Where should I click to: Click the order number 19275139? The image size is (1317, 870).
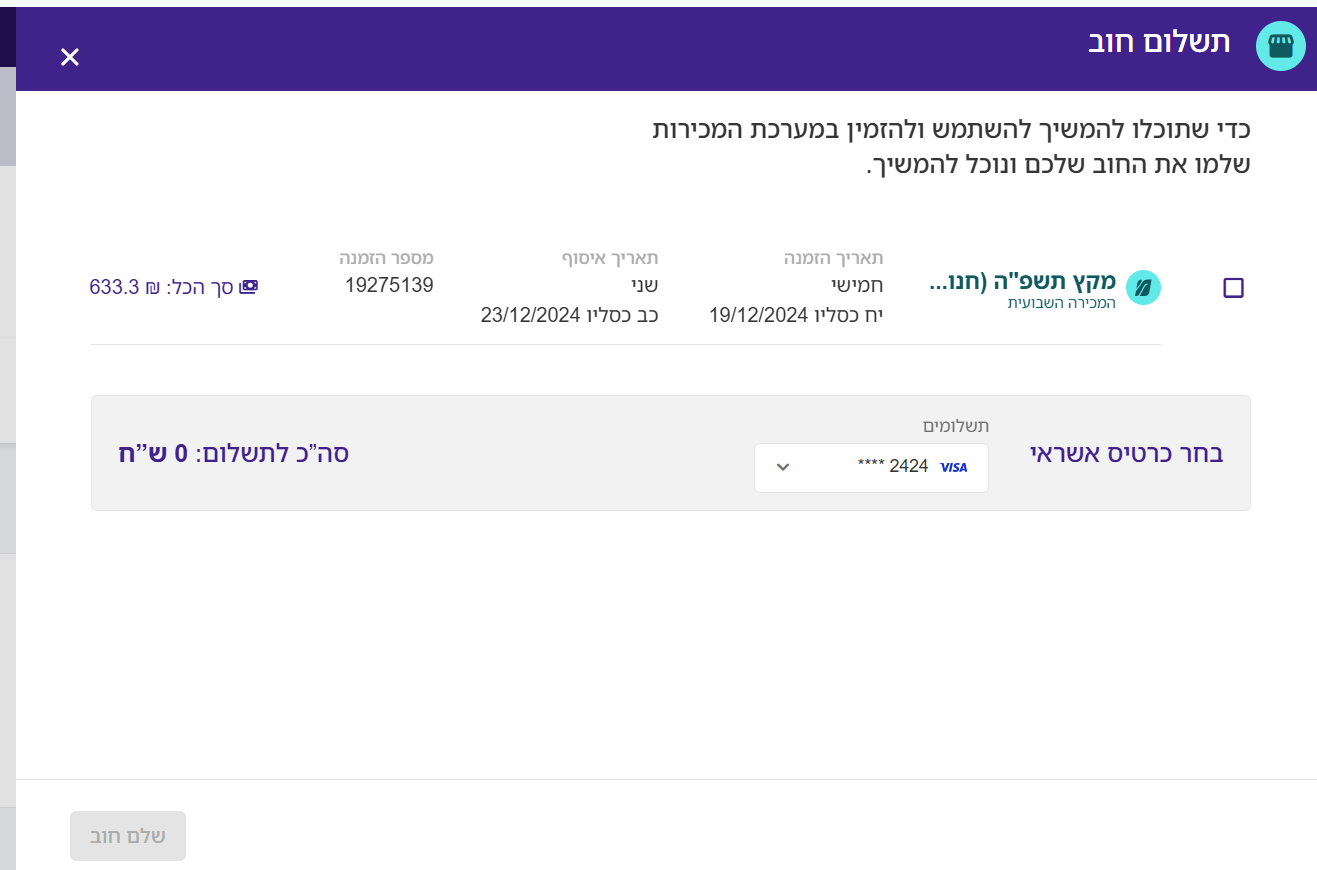[x=389, y=285]
